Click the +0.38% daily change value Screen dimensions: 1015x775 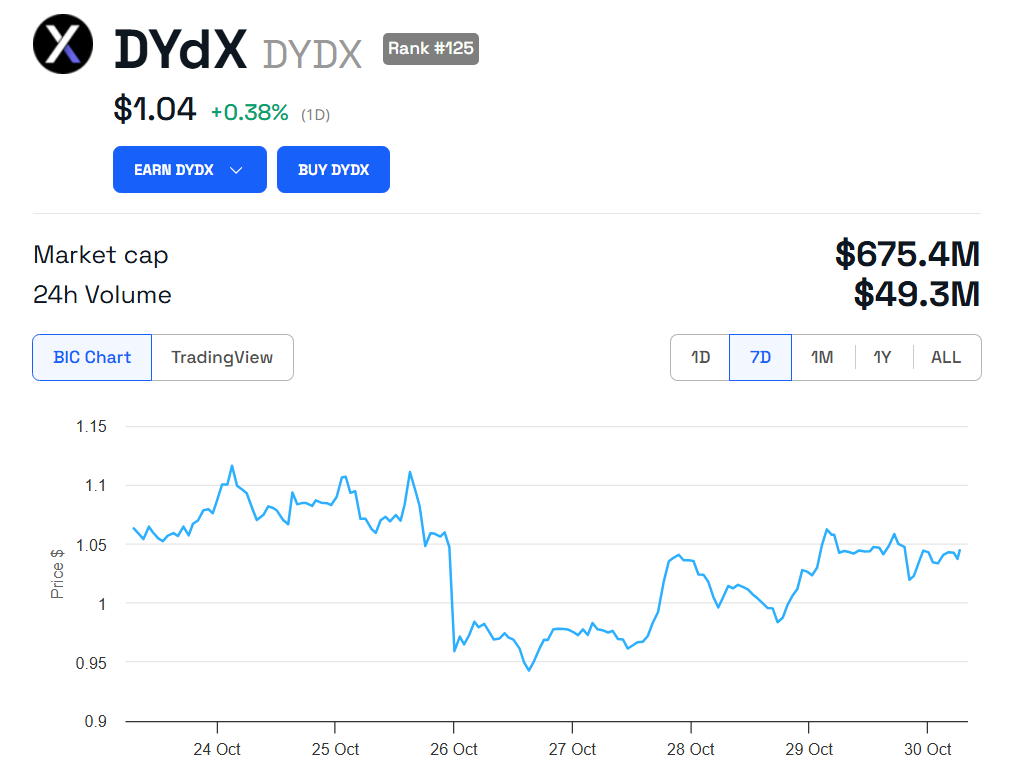coord(250,113)
